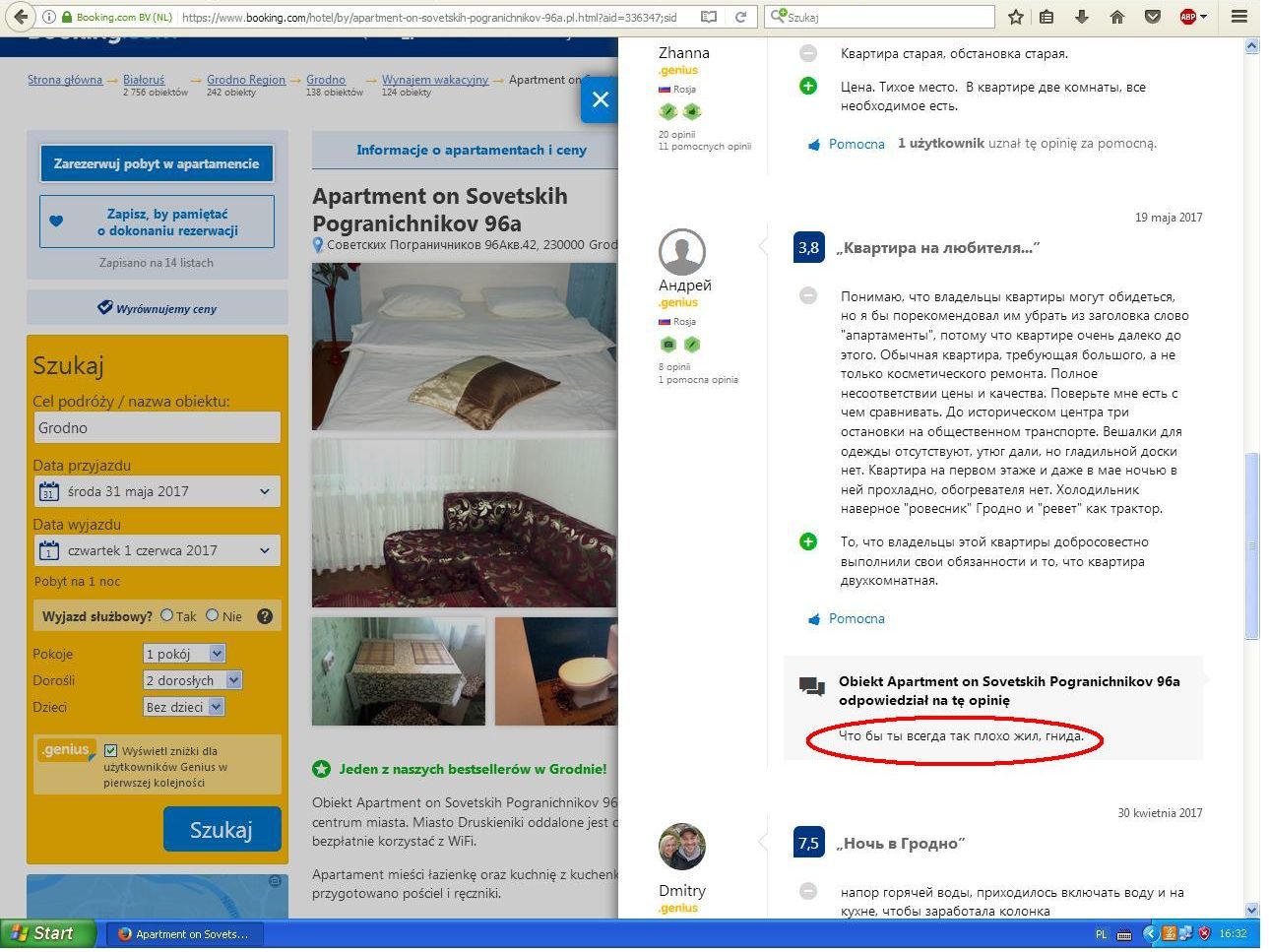
Task: Click the thumbs-up icon beside Zhanna's Pomocna
Action: (x=814, y=145)
